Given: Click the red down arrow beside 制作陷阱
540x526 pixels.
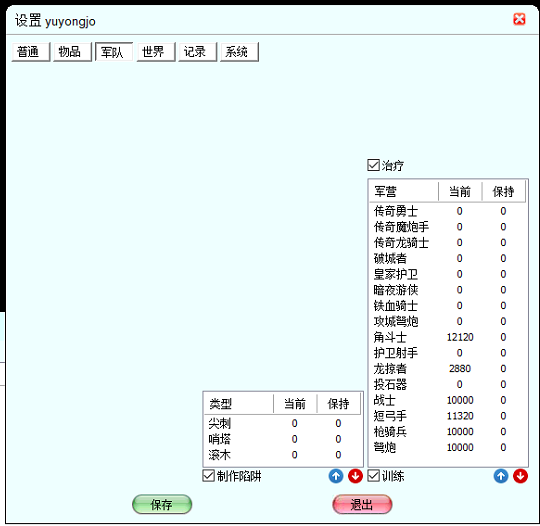Looking at the screenshot, I should pyautogui.click(x=355, y=476).
